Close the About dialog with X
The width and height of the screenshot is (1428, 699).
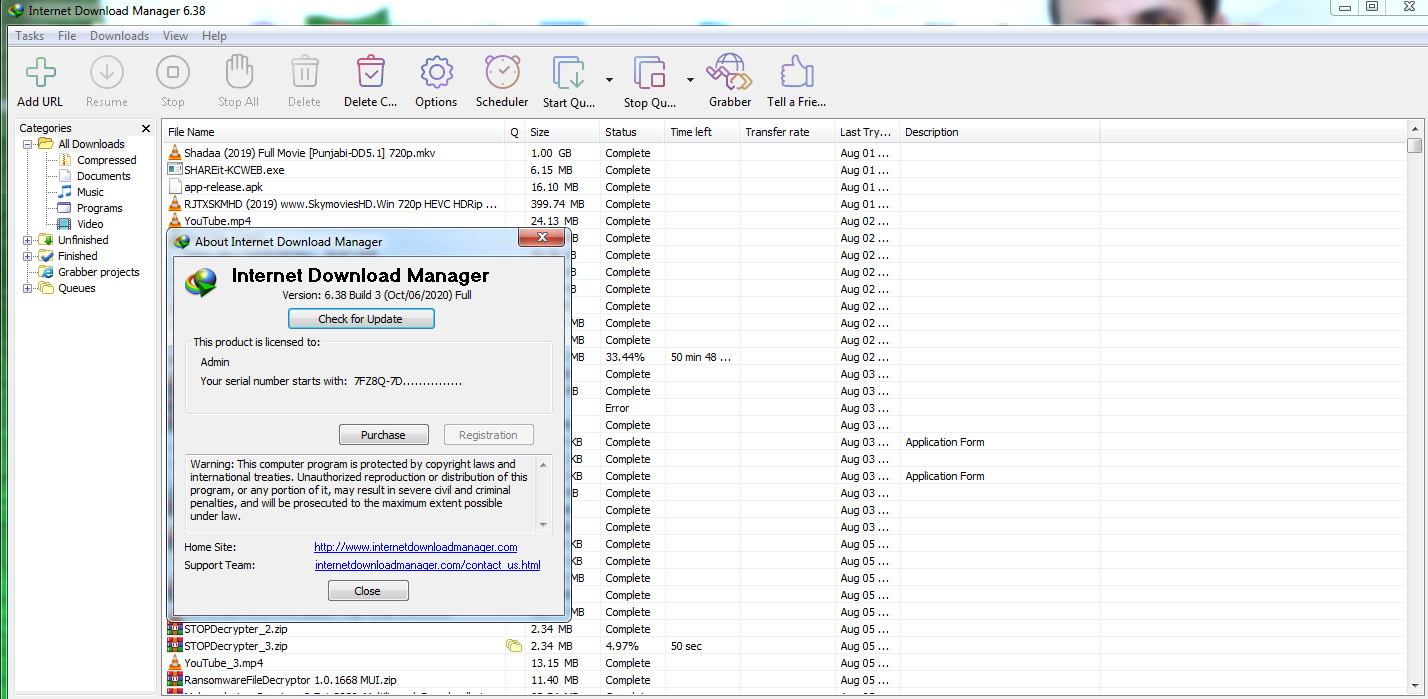click(542, 238)
